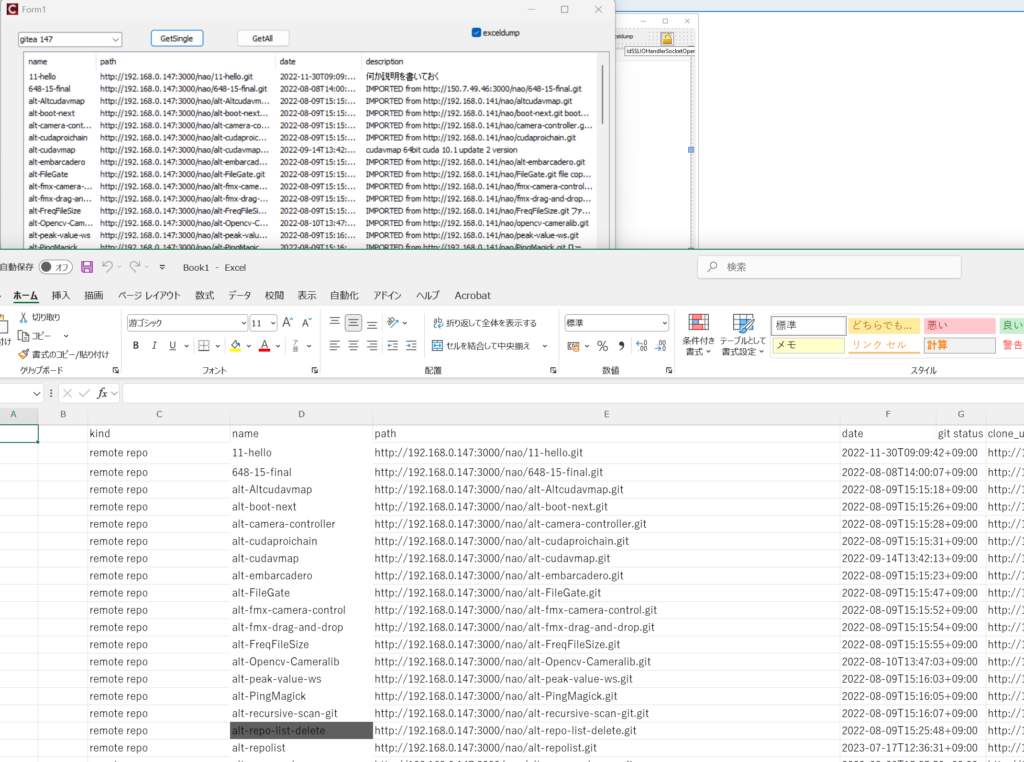Screen dimensions: 1024x762
Task: Toggle the AutoSave switch in Excel
Action: [x=56, y=267]
